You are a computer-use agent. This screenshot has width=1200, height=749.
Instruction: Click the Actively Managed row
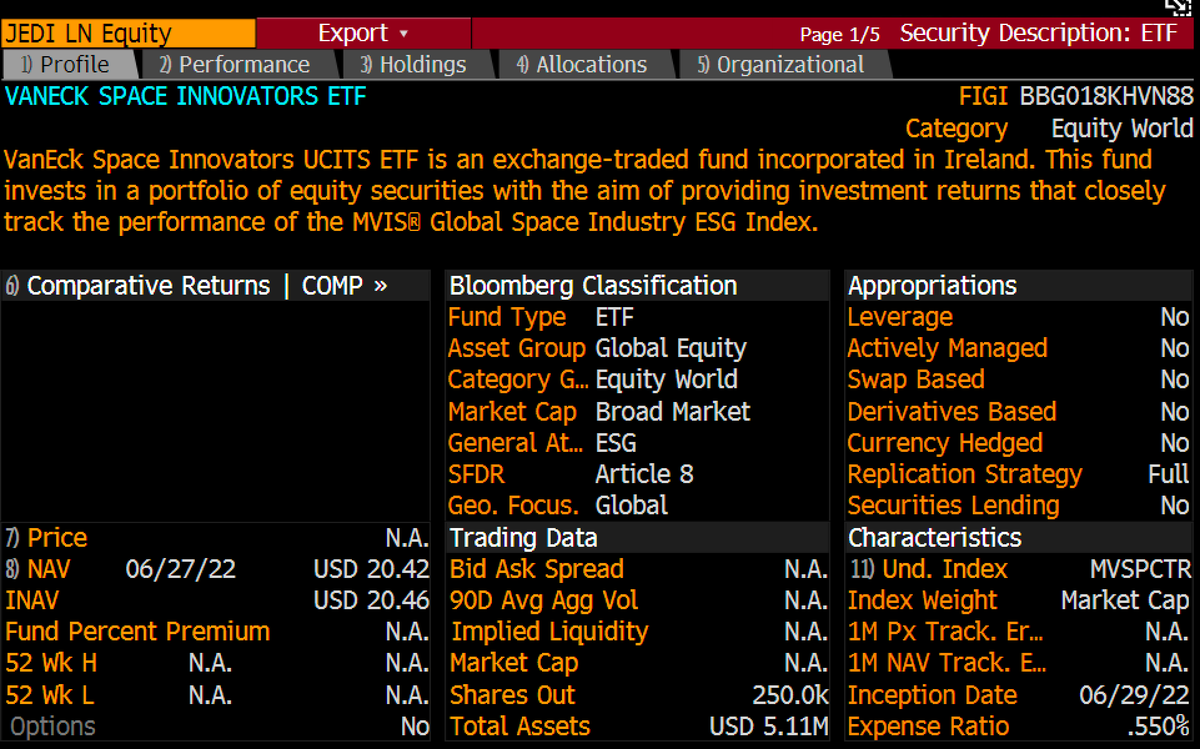1019,349
